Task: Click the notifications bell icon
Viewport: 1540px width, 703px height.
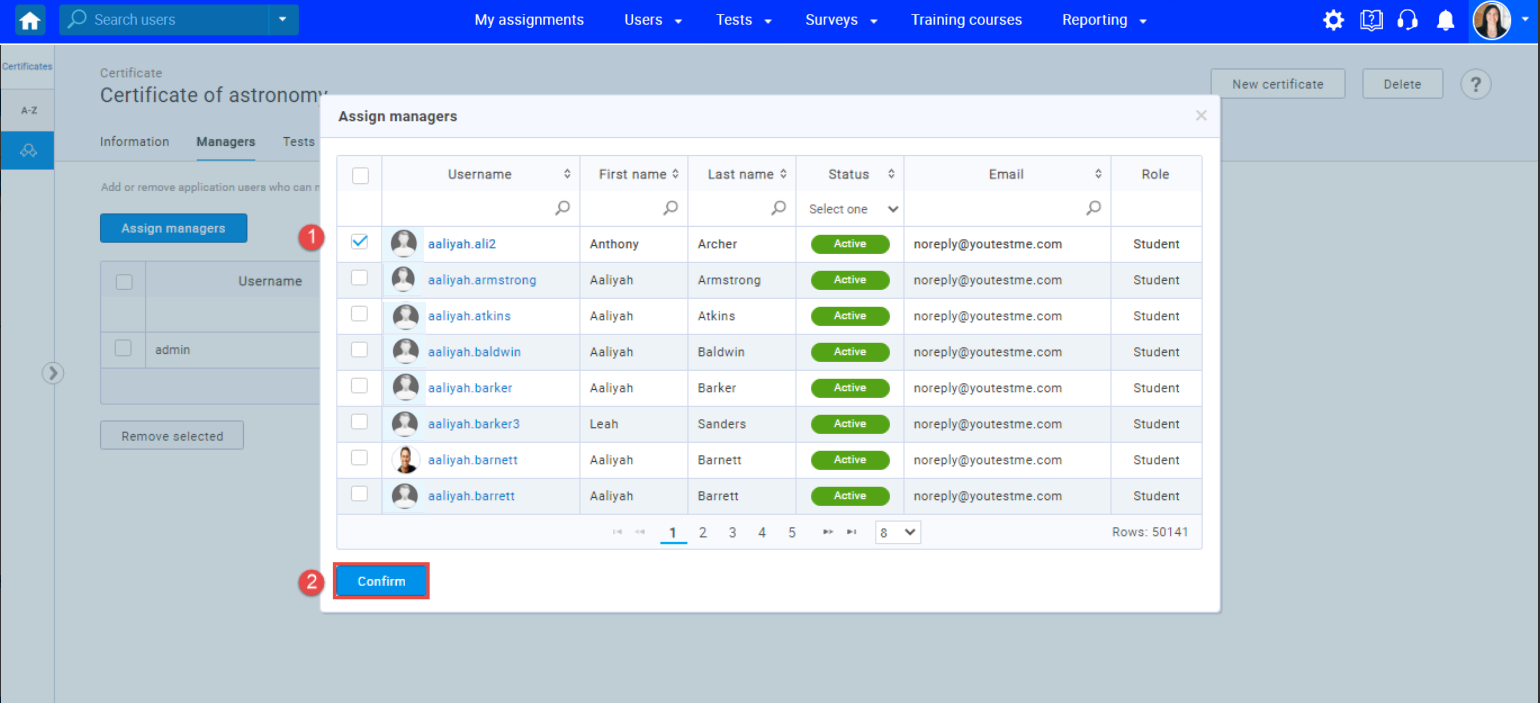Action: 1445,20
